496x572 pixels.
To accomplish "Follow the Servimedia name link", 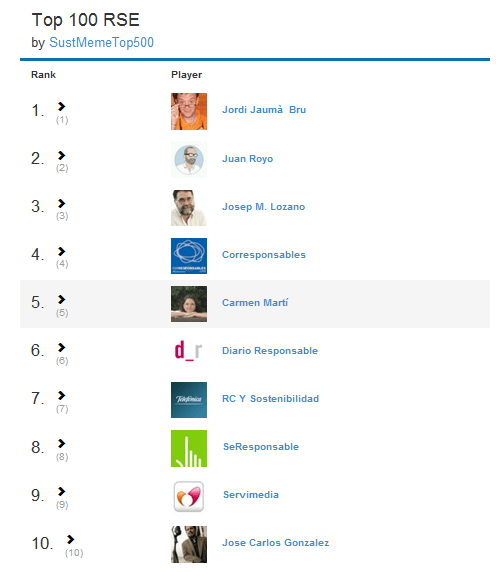I will (251, 495).
